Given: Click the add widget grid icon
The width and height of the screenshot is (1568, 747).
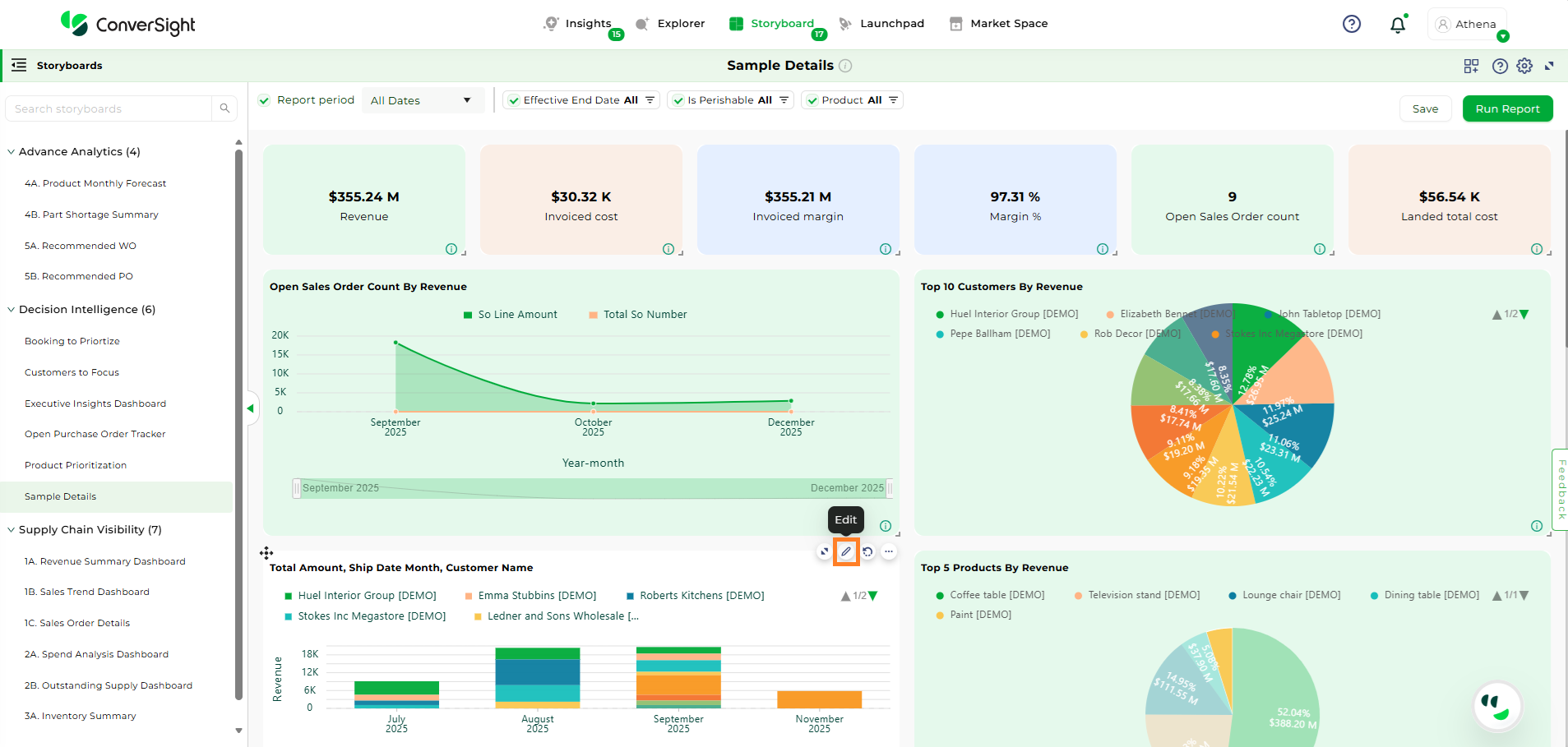Looking at the screenshot, I should tap(1471, 66).
